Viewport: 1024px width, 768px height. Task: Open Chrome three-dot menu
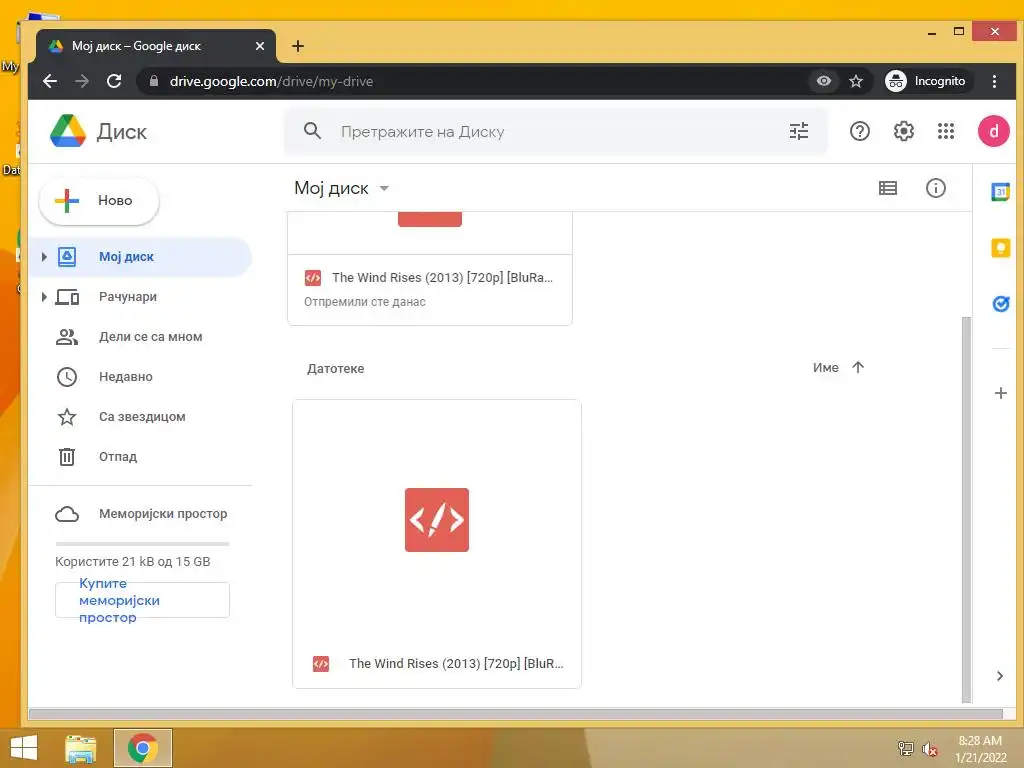(994, 81)
